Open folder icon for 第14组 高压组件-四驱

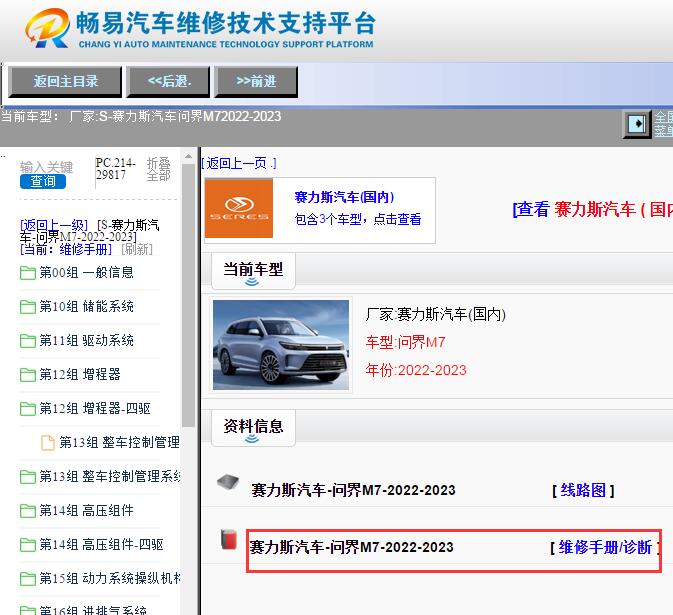(x=28, y=545)
